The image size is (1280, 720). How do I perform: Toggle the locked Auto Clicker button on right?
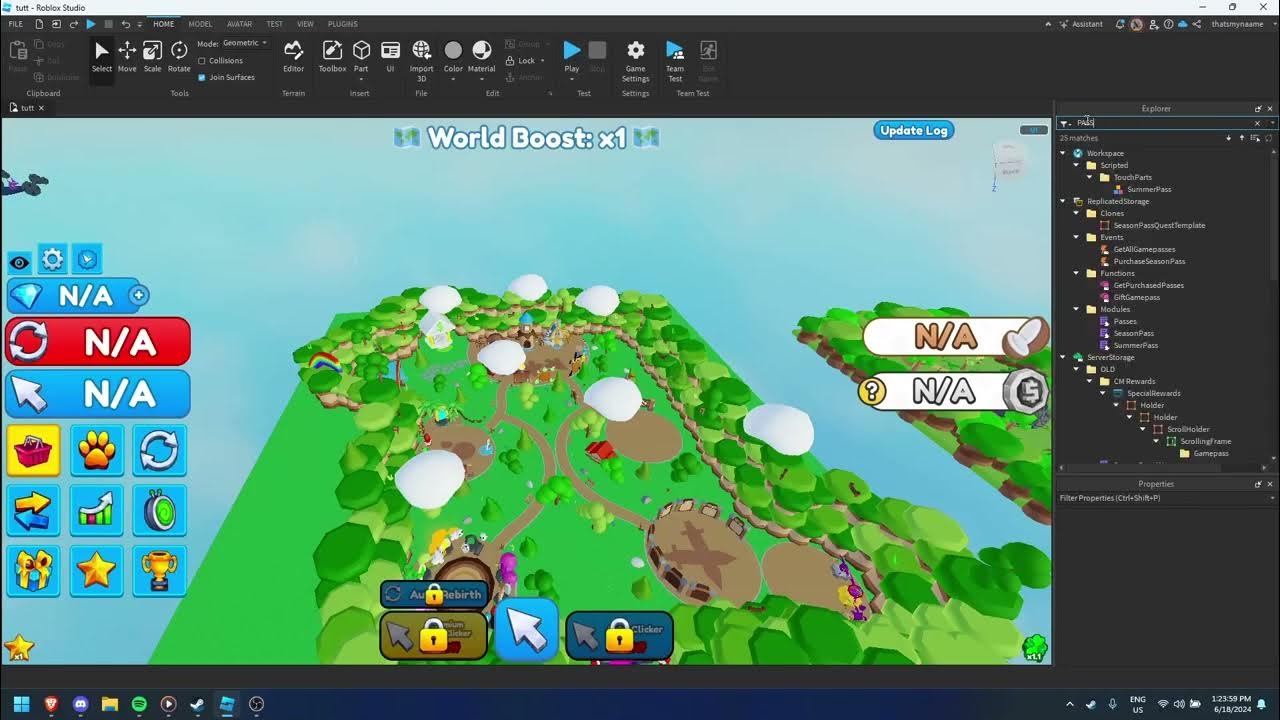click(619, 635)
